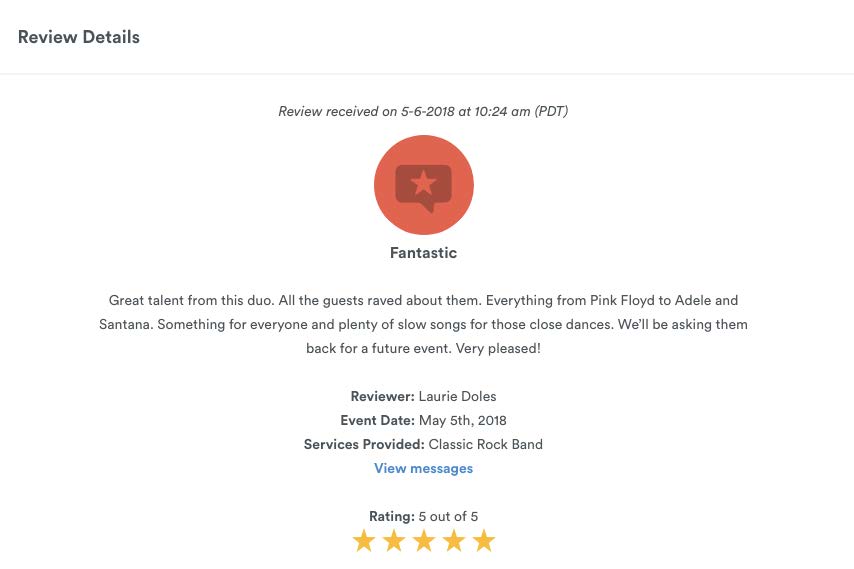This screenshot has width=854, height=569.
Task: Click the event date May 5th, 2018
Action: 463,420
